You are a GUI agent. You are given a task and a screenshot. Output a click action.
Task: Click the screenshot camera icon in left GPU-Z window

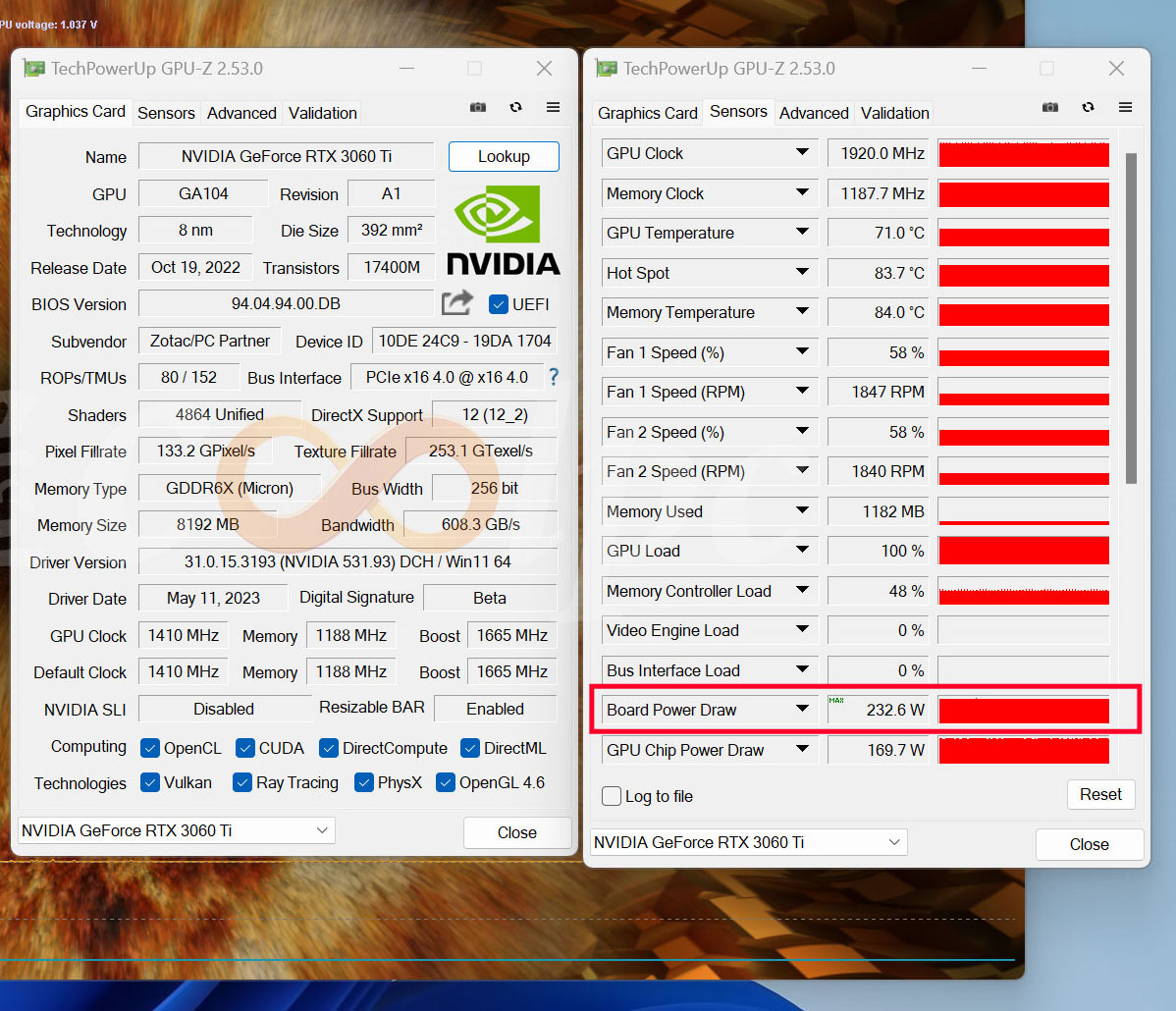[x=478, y=107]
